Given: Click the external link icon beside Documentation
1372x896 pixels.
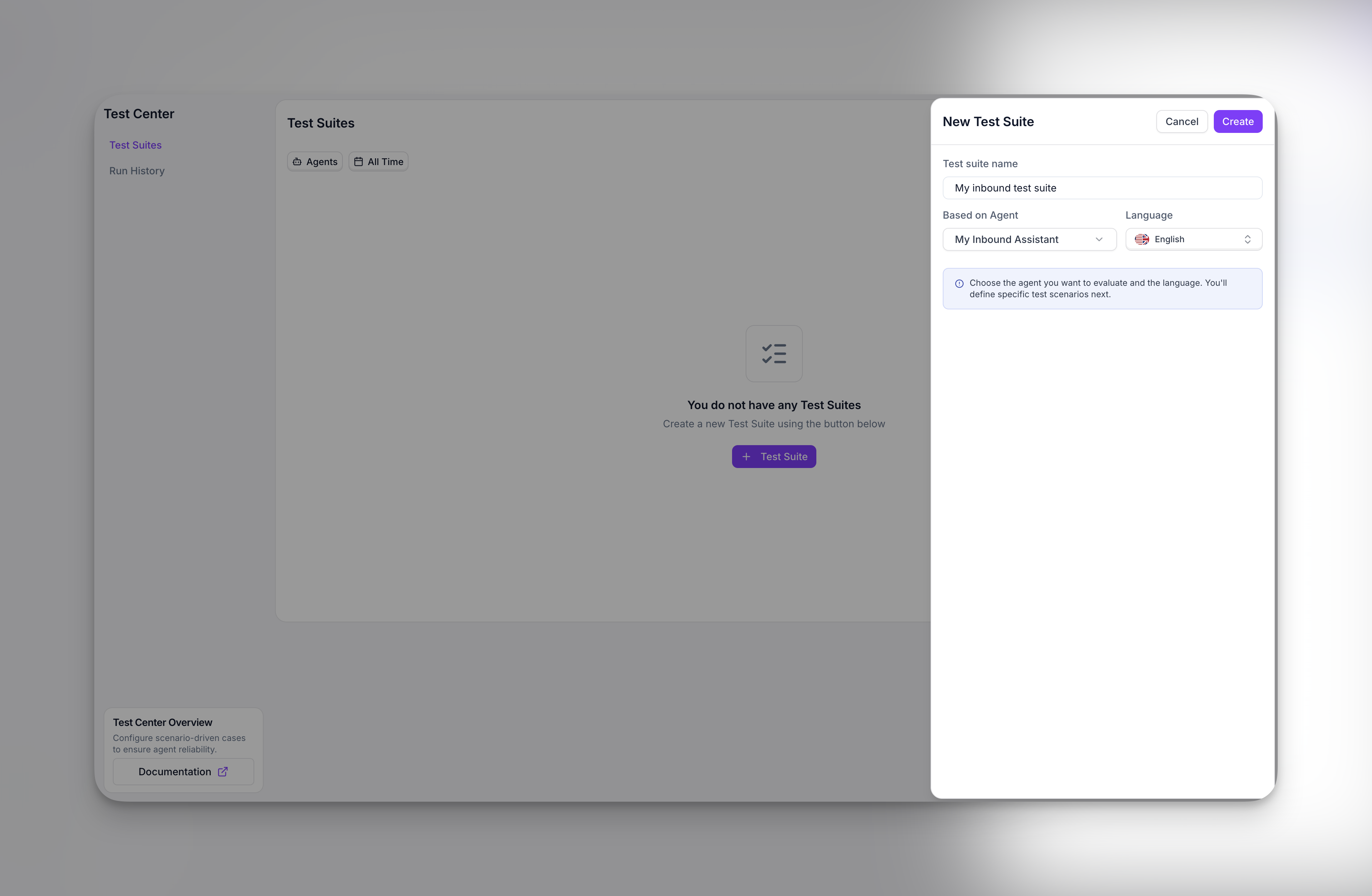Looking at the screenshot, I should click(x=222, y=771).
